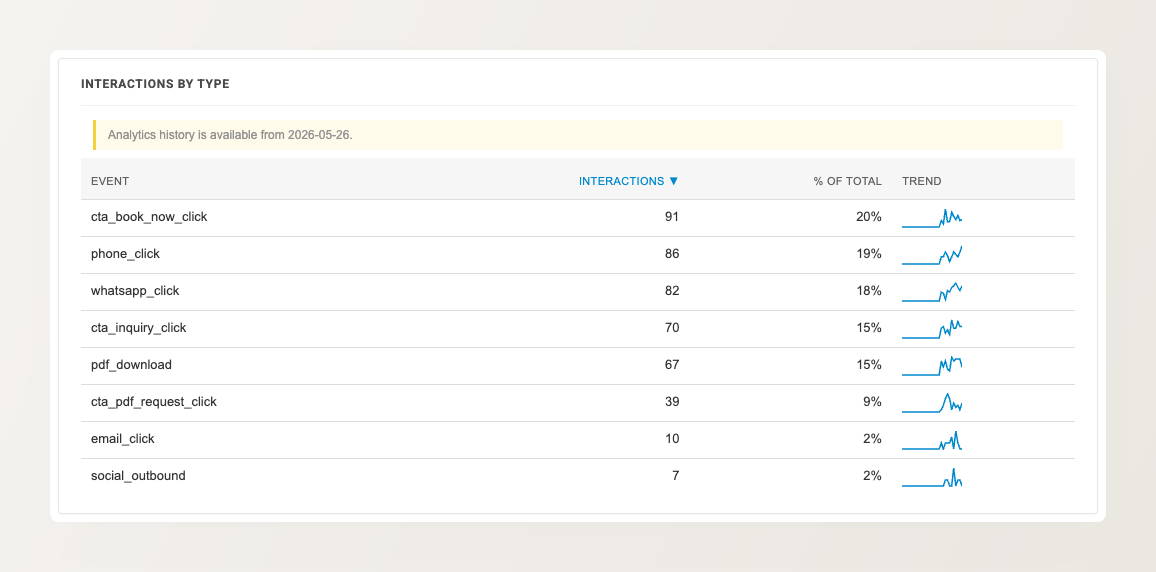The image size is (1156, 572).
Task: Click the whatsapp_click event name
Action: point(135,290)
